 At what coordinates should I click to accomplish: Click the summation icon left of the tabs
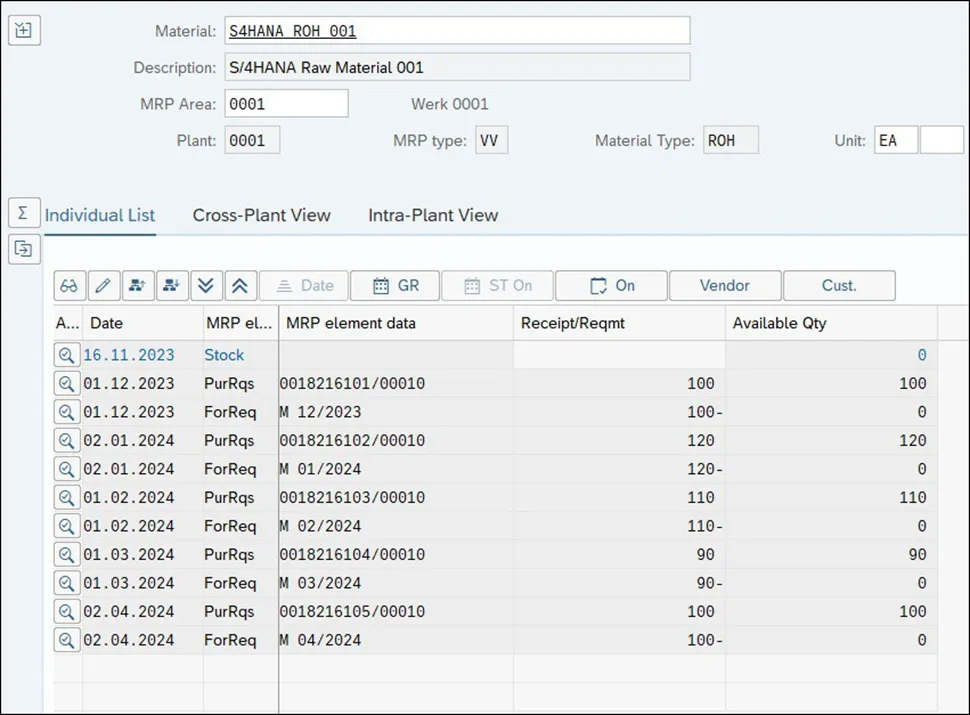[24, 213]
